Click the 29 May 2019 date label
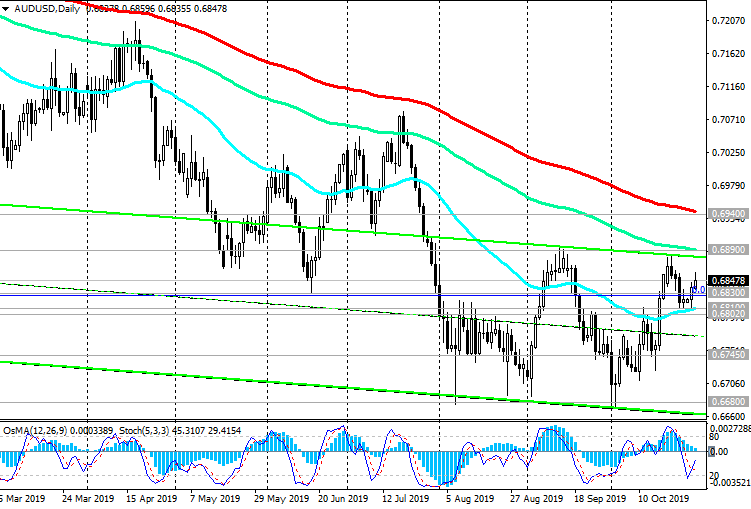Image resolution: width=751 pixels, height=509 pixels. click(282, 499)
